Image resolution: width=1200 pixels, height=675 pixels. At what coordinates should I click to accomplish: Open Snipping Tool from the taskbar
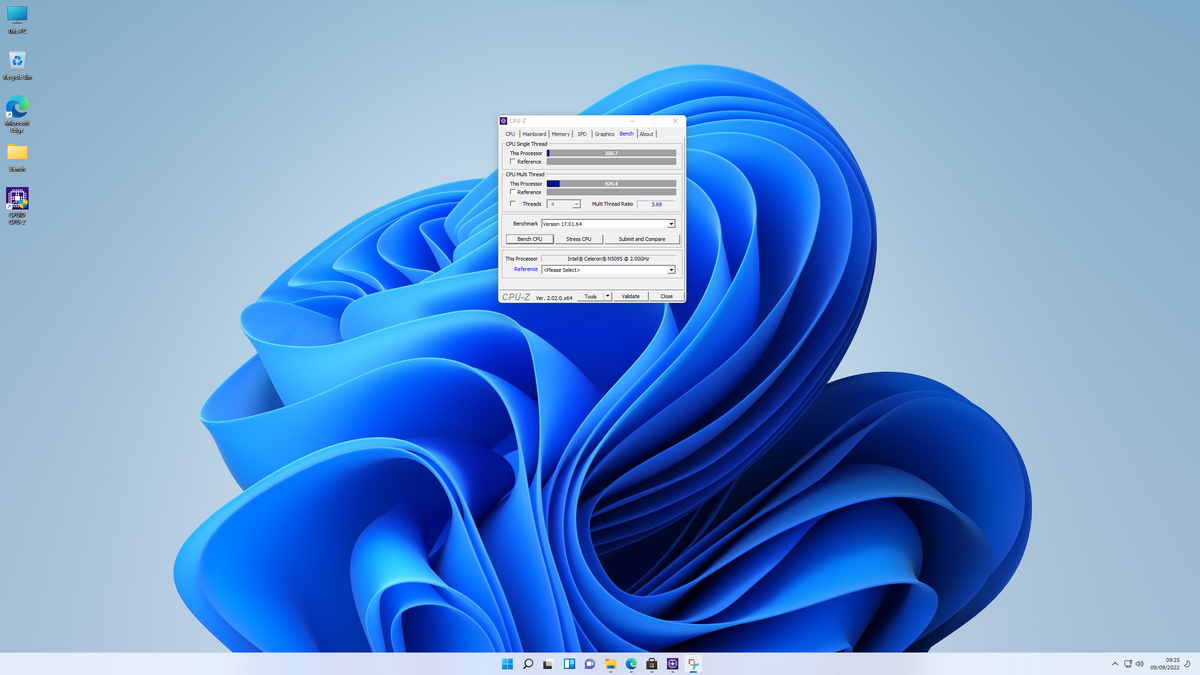click(693, 664)
